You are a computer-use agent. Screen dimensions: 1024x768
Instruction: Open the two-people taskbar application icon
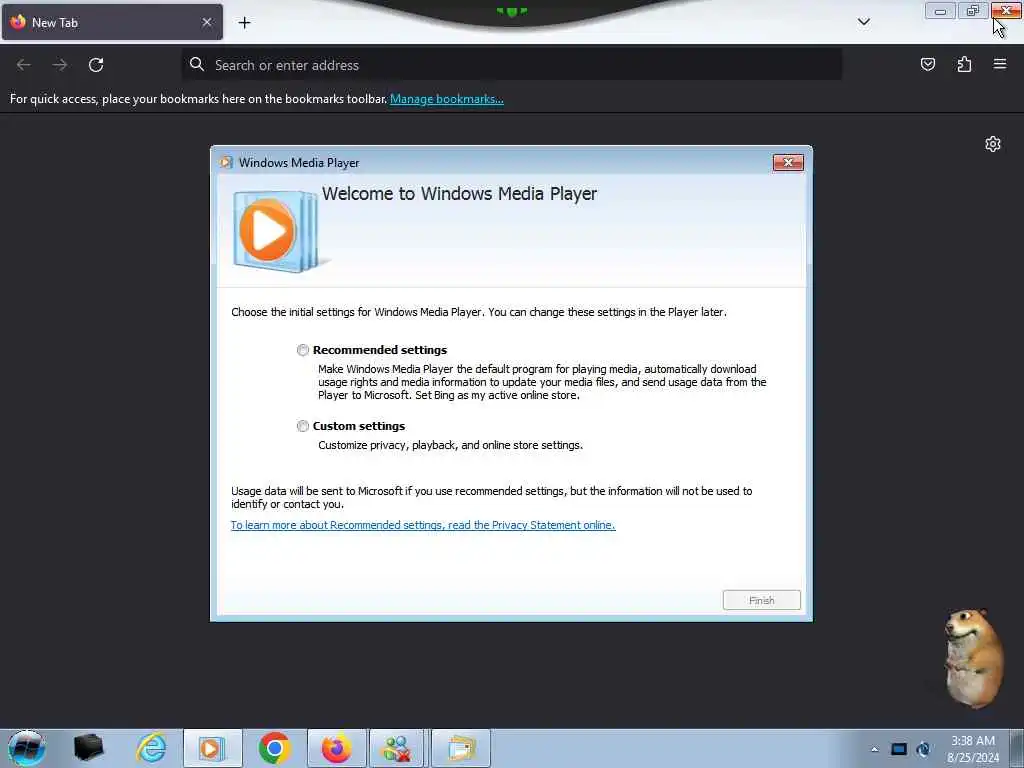tap(397, 748)
